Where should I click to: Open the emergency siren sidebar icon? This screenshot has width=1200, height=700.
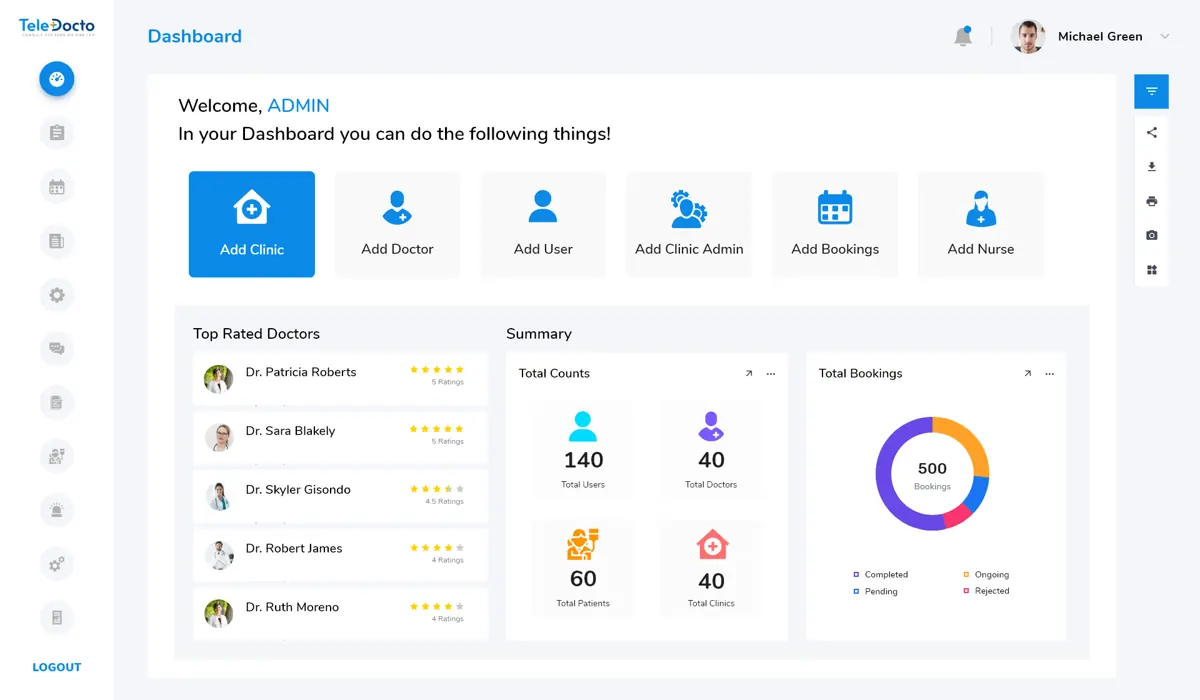[57, 511]
